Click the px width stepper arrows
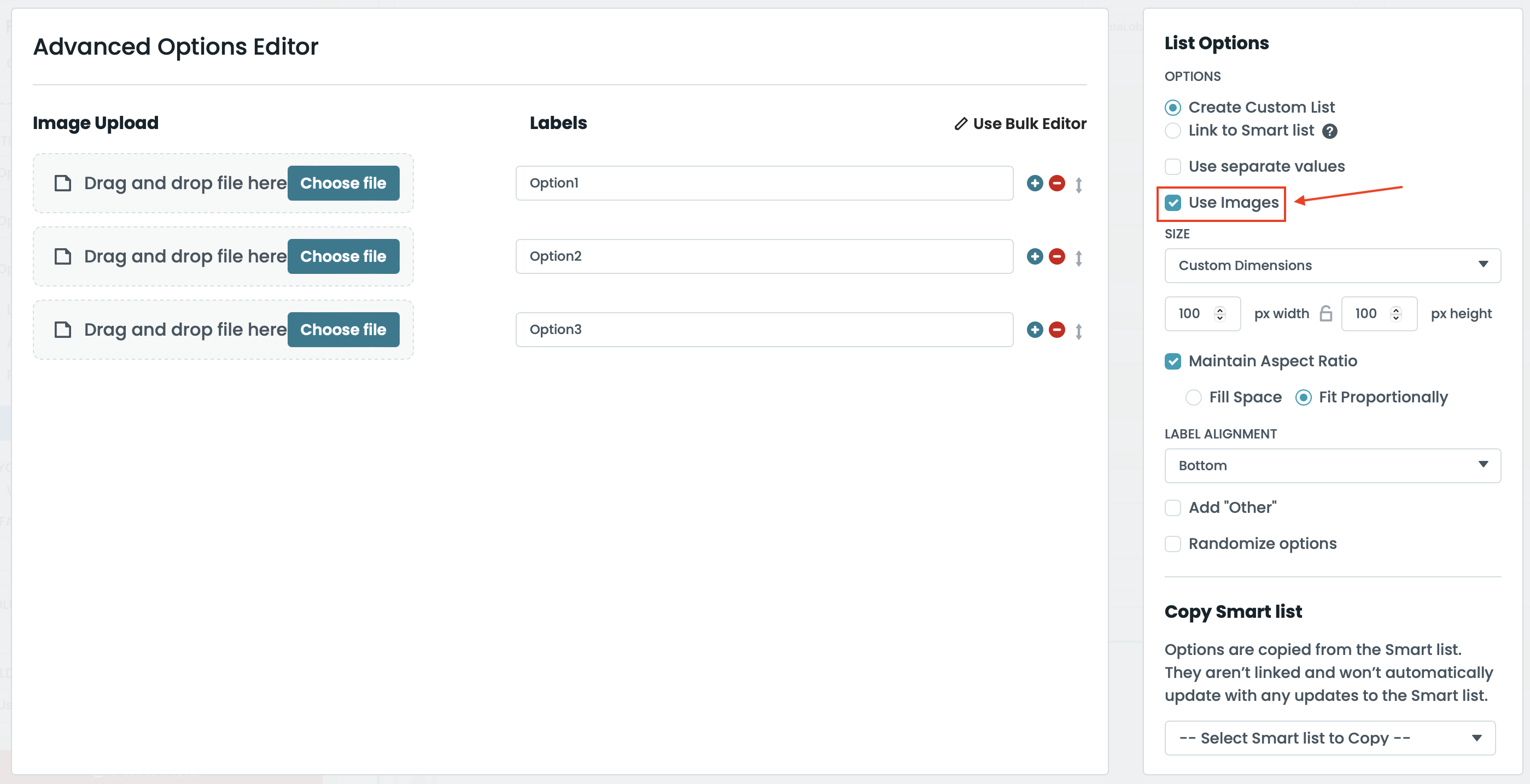 (1220, 313)
